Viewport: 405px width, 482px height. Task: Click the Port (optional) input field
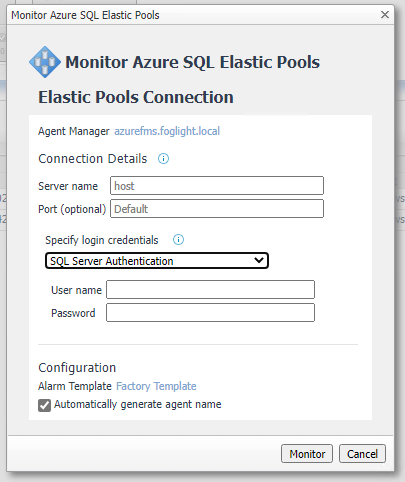(217, 209)
